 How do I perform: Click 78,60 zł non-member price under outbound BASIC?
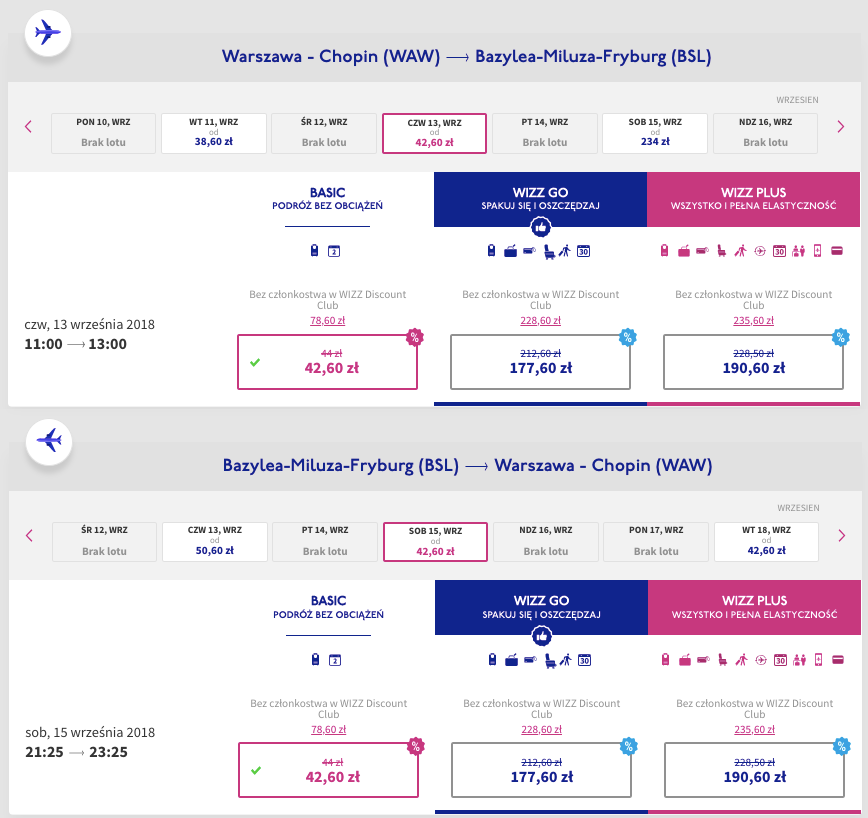(327, 320)
